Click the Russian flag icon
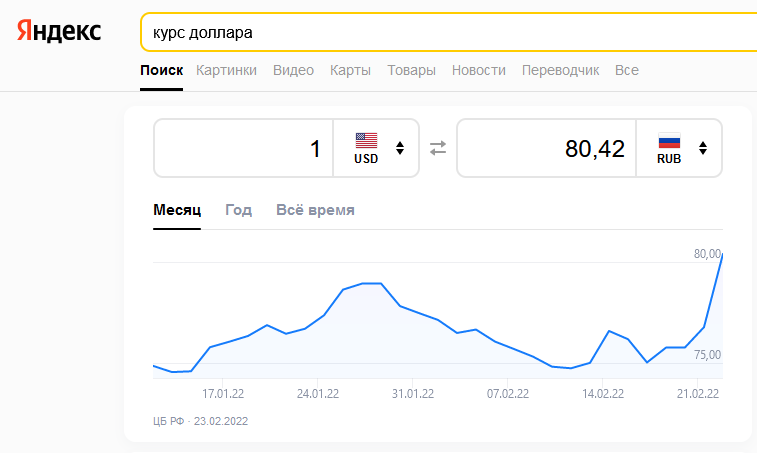 [x=669, y=140]
